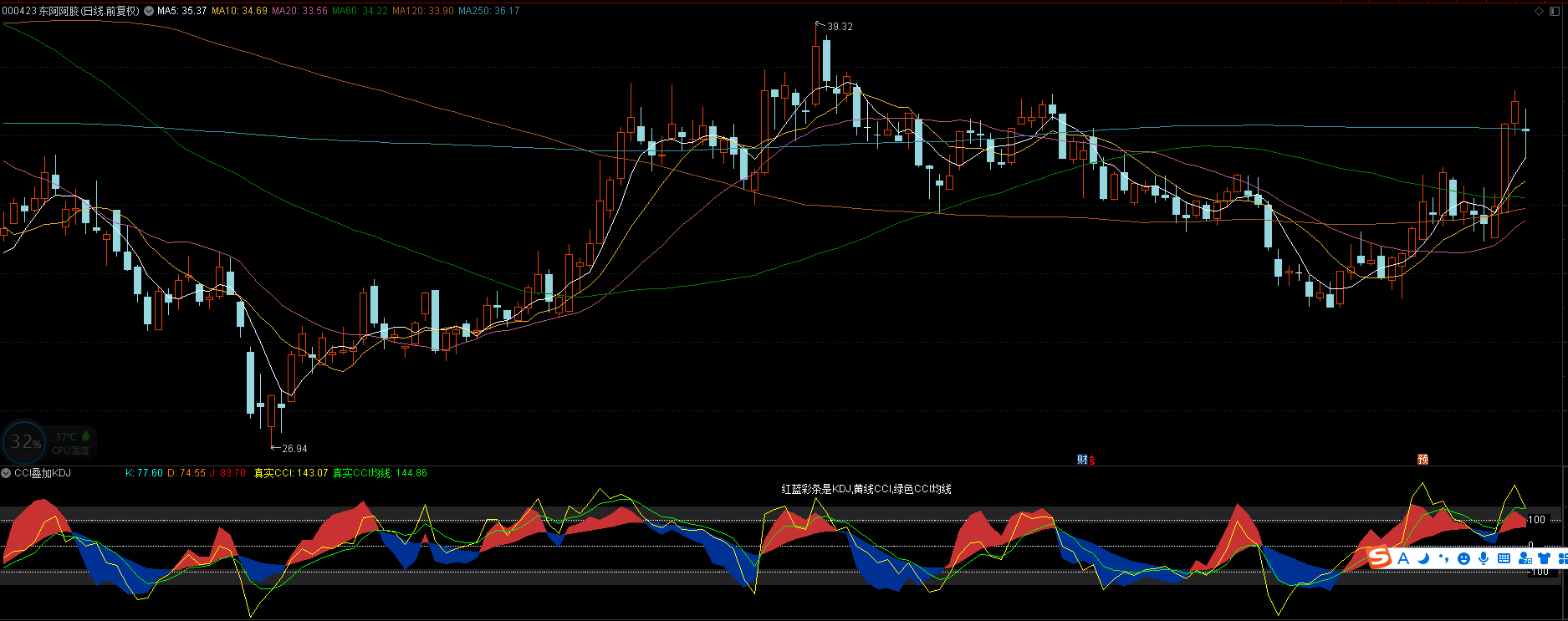The height and width of the screenshot is (621, 1568).
Task: Open the soft keyboard icon in IME bar
Action: pyautogui.click(x=1504, y=558)
